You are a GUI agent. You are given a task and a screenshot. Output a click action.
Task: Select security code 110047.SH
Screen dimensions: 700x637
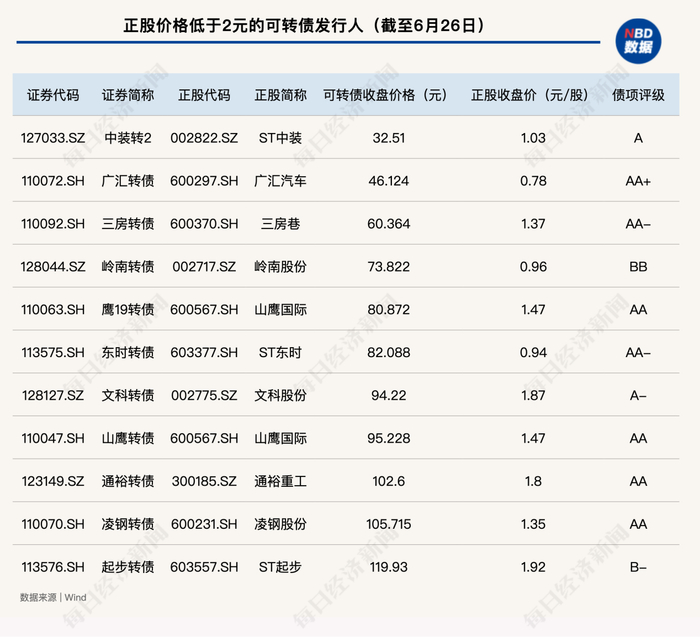tap(53, 438)
